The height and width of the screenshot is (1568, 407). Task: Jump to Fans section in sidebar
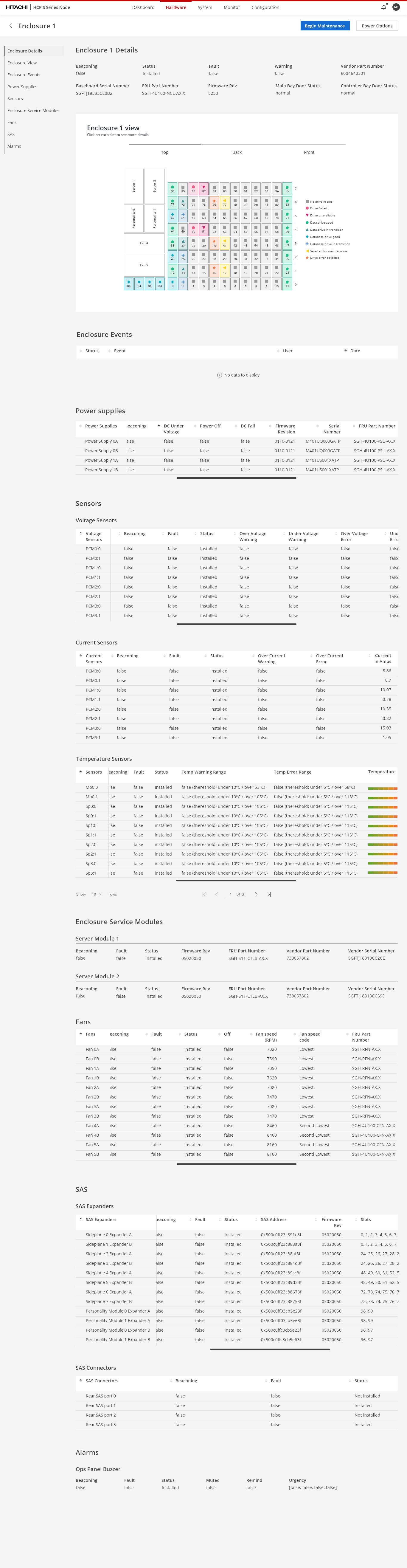coord(12,122)
